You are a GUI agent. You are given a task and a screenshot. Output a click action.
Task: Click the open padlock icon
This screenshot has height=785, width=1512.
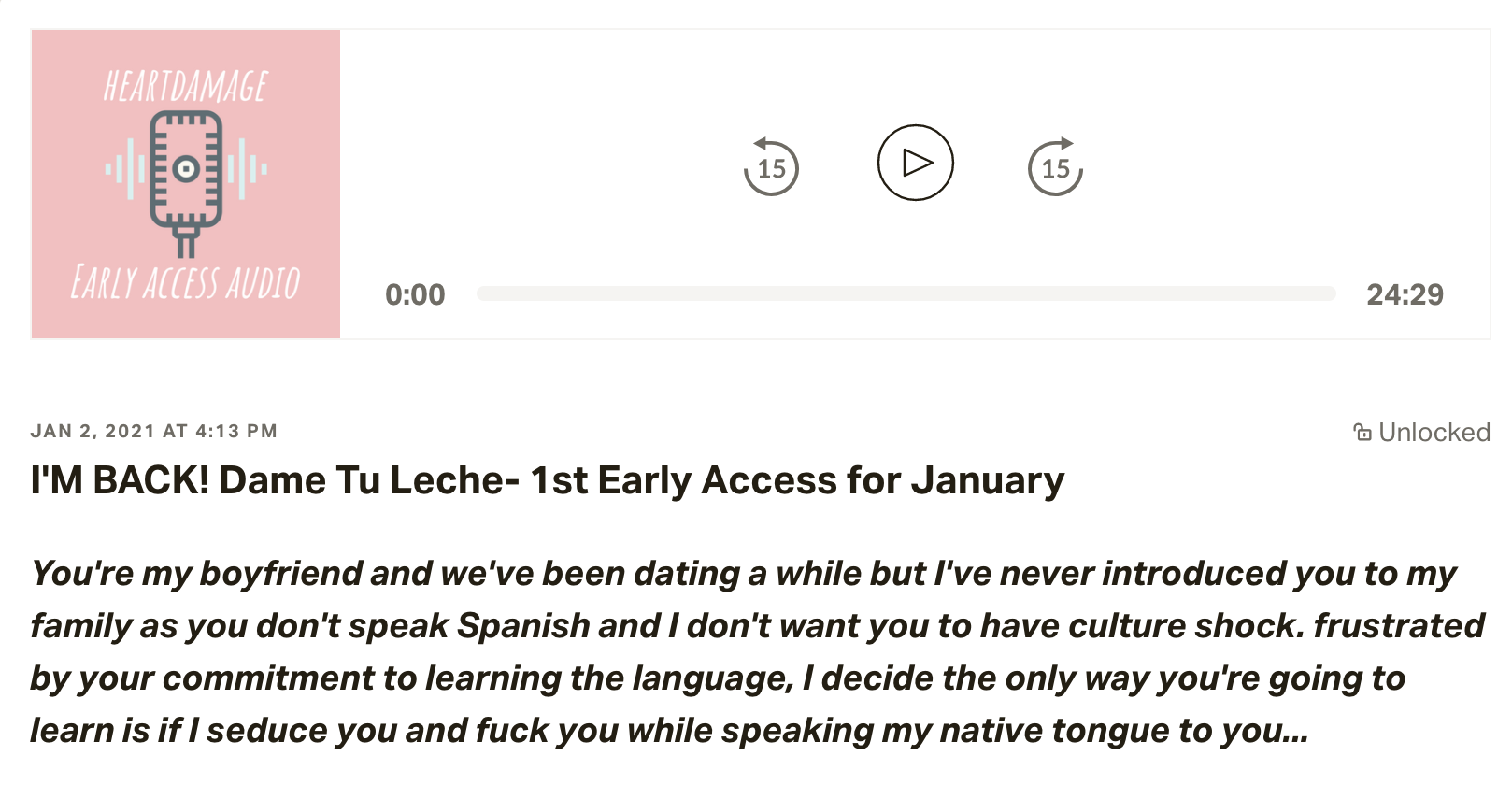(1362, 432)
